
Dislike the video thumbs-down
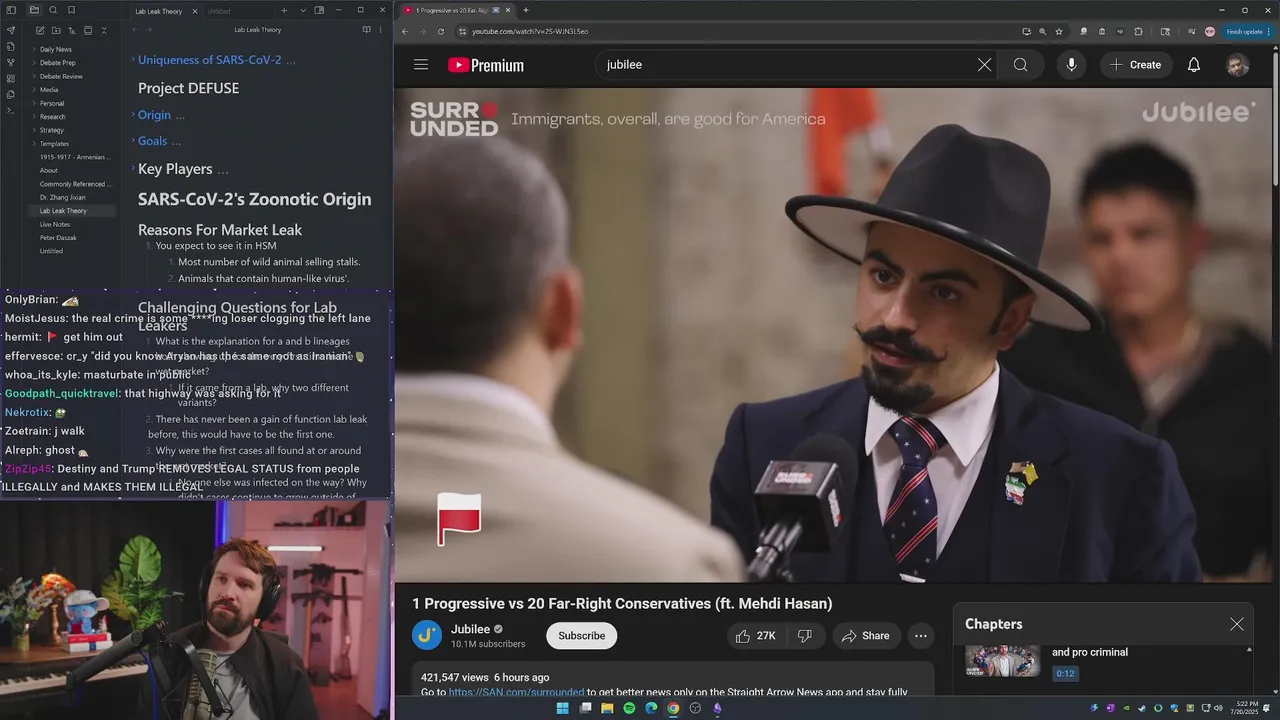coord(804,636)
